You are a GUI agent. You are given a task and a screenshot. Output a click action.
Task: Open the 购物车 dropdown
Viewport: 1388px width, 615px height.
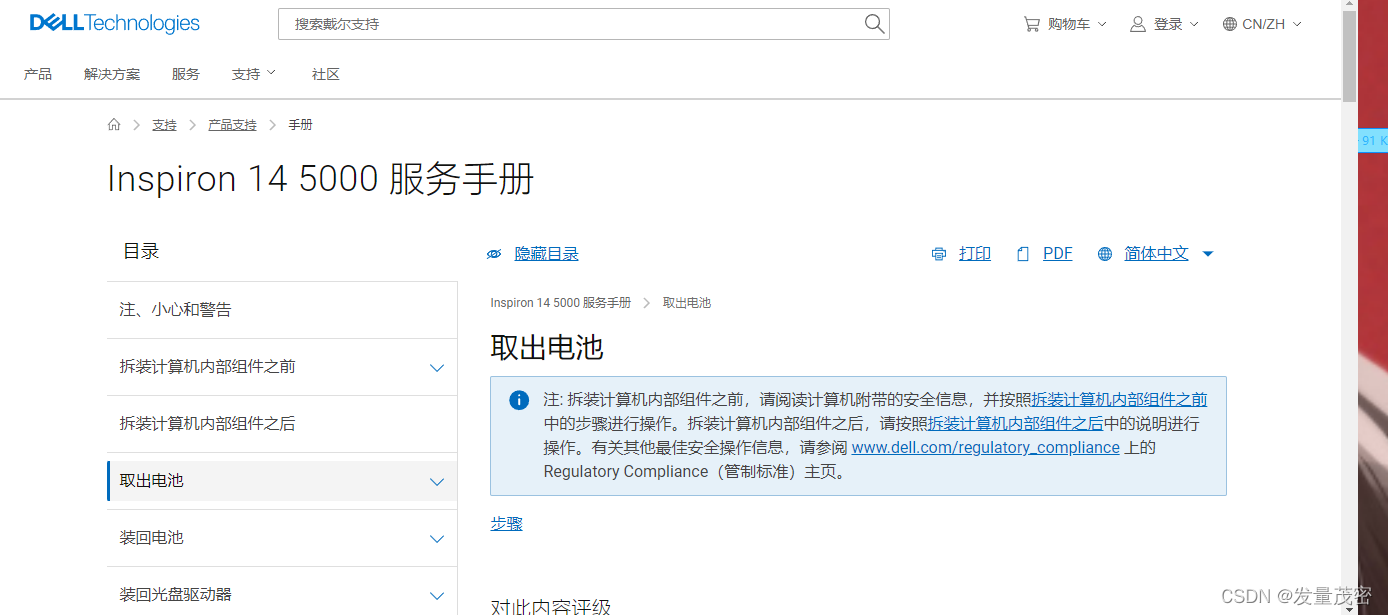(x=1065, y=24)
